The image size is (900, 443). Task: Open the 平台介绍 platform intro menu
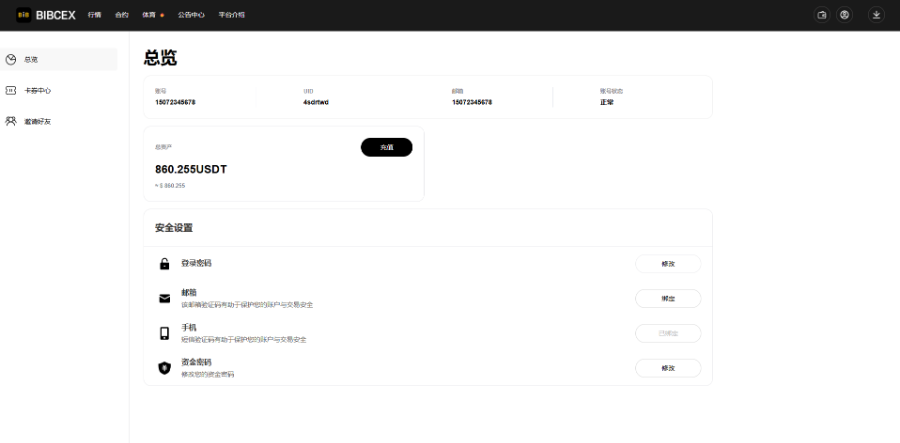tap(232, 15)
